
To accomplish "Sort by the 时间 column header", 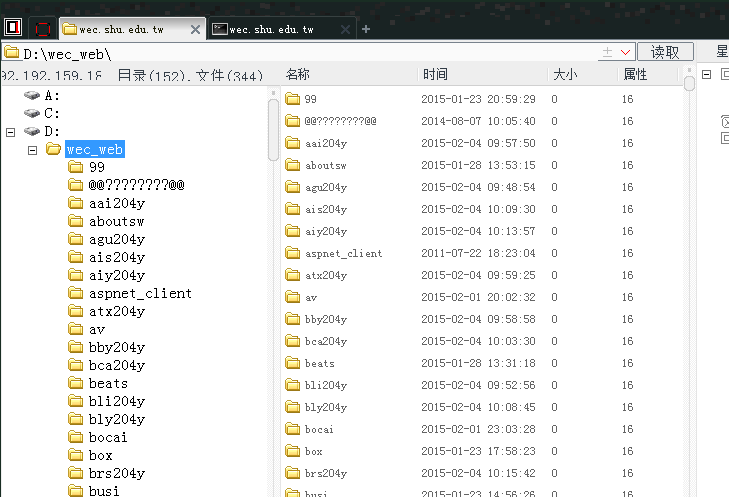I will [435, 74].
